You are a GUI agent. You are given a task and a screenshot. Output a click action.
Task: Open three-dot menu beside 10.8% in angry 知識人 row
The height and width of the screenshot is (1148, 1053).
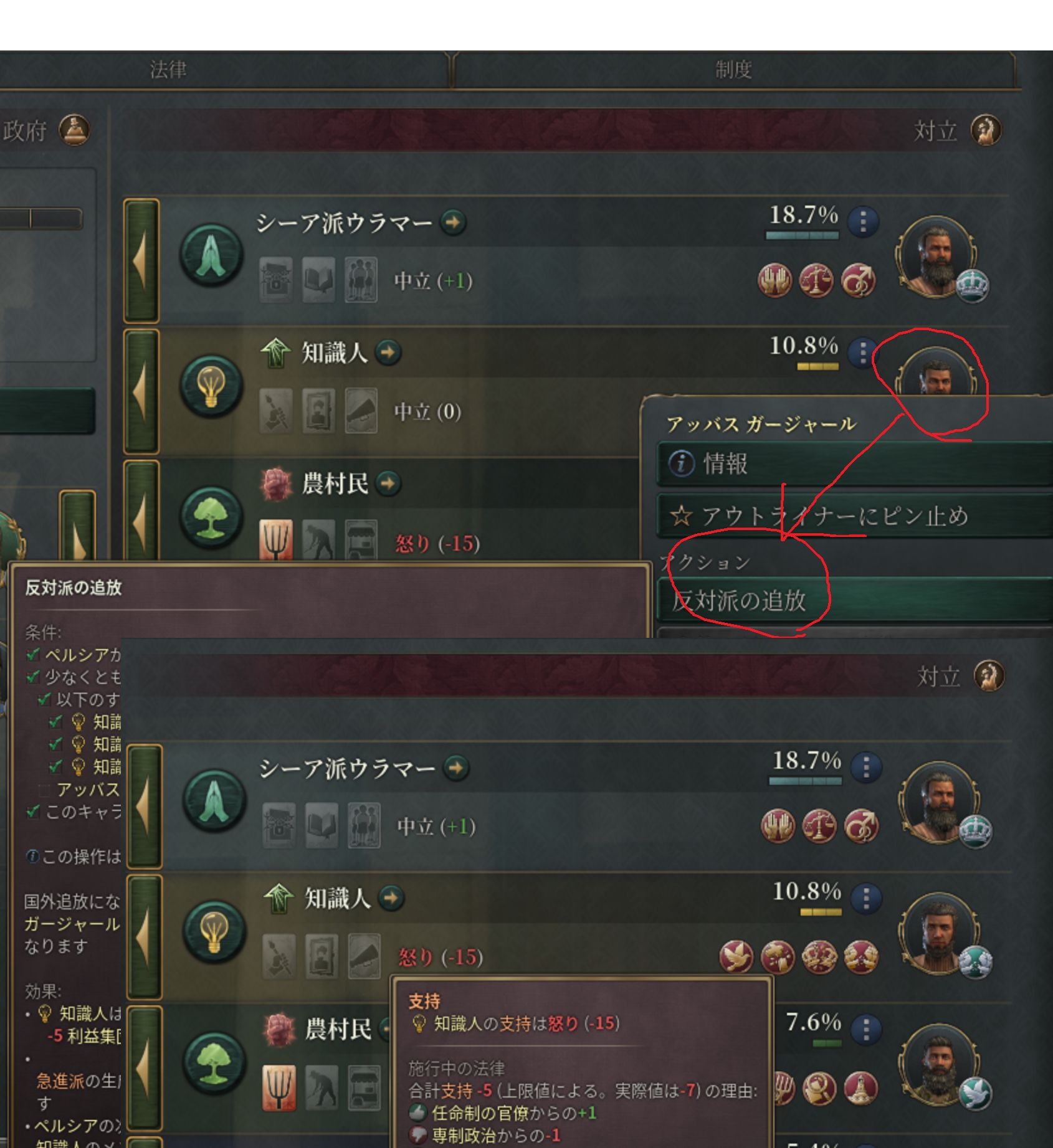click(865, 898)
